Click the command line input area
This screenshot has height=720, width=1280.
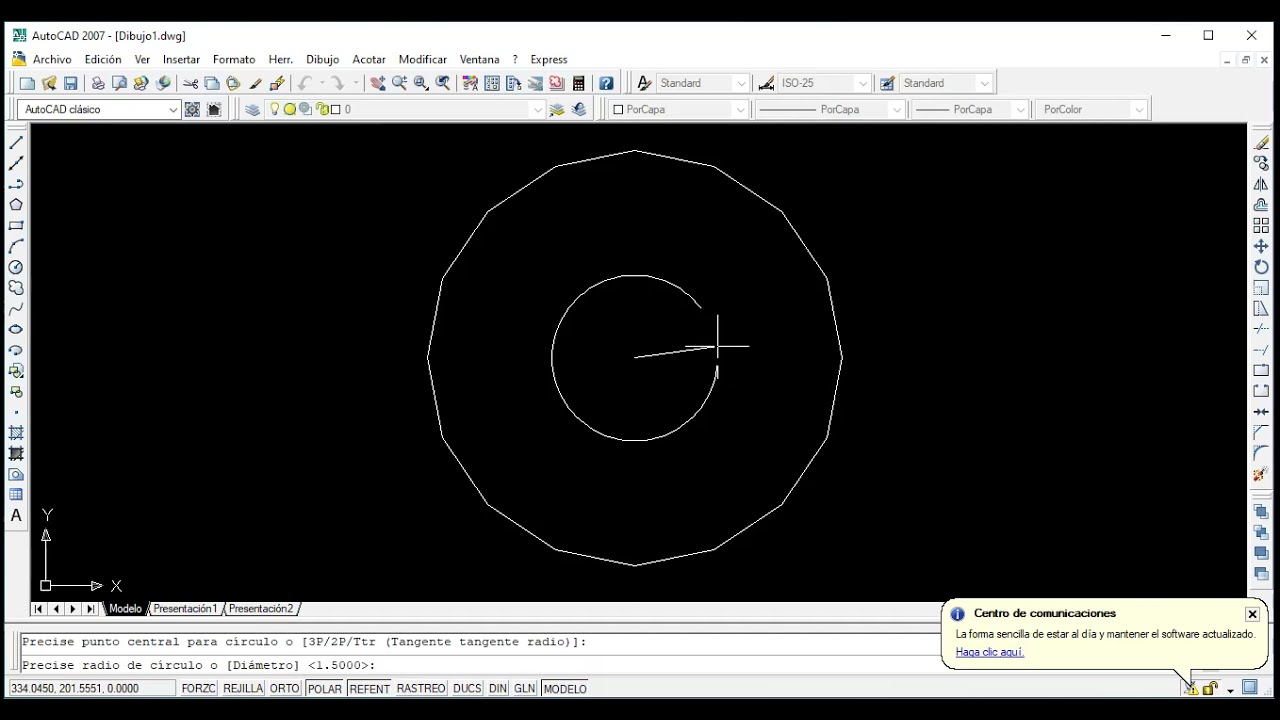[480, 665]
